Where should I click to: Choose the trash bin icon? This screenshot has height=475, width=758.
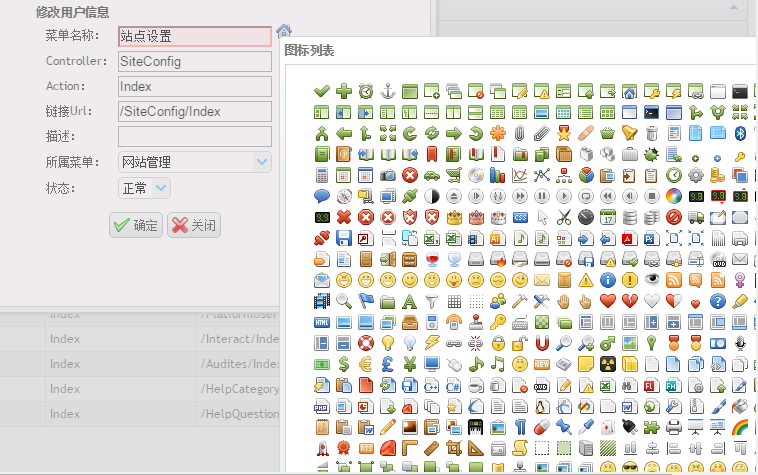[x=652, y=133]
